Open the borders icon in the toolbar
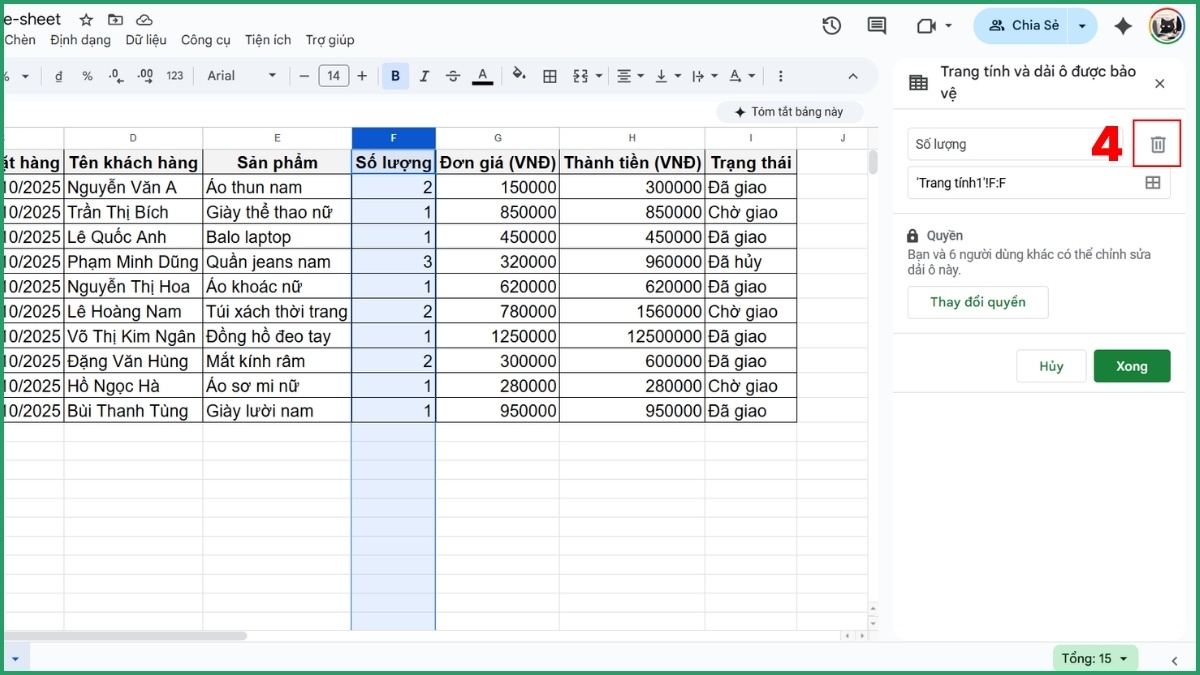This screenshot has height=675, width=1200. point(549,75)
